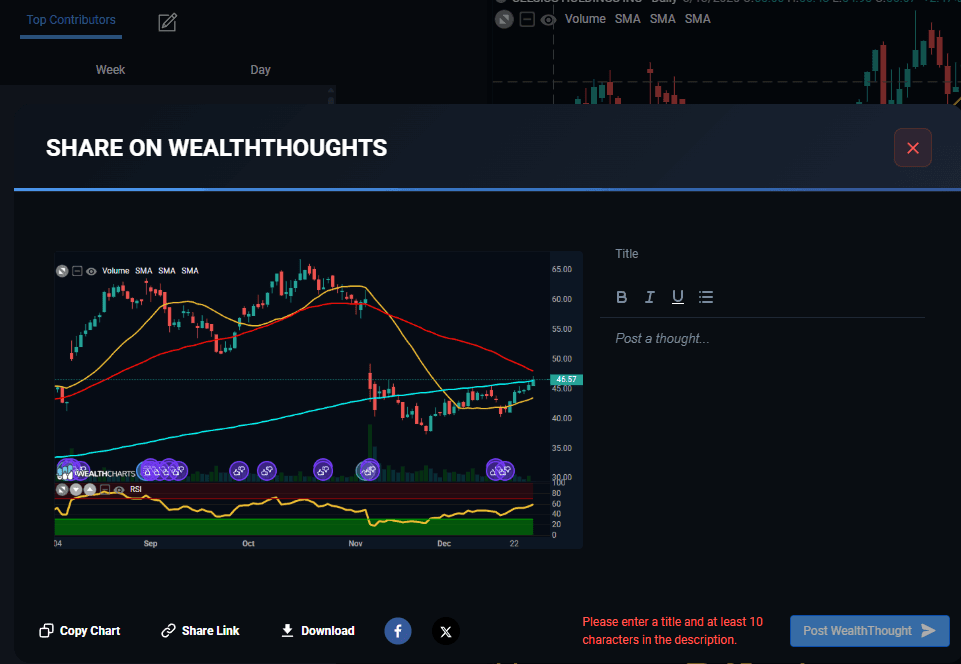961x664 pixels.
Task: Toggle bold formatting in thought editor
Action: pos(621,297)
